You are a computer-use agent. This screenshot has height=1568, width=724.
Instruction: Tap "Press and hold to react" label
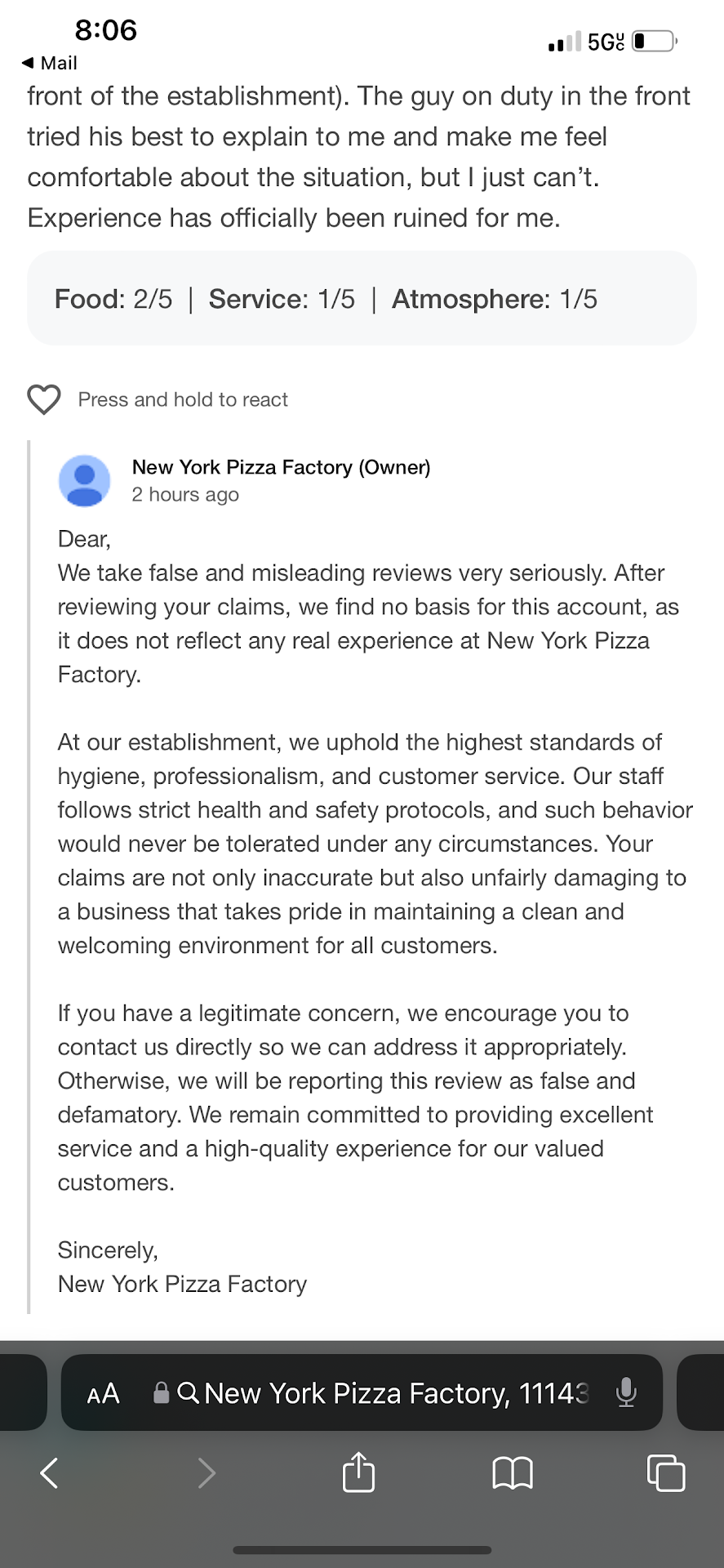(183, 399)
